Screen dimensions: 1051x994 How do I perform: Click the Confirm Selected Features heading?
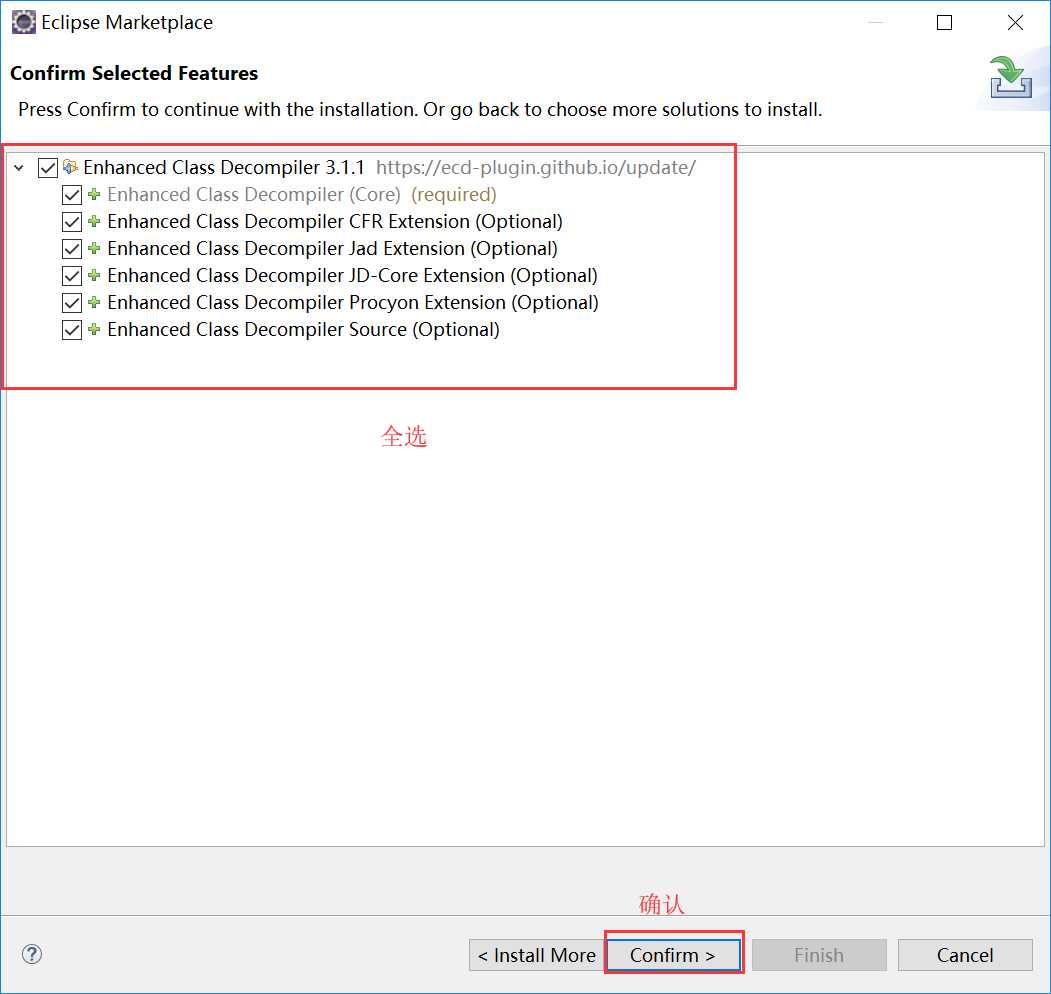click(x=134, y=73)
